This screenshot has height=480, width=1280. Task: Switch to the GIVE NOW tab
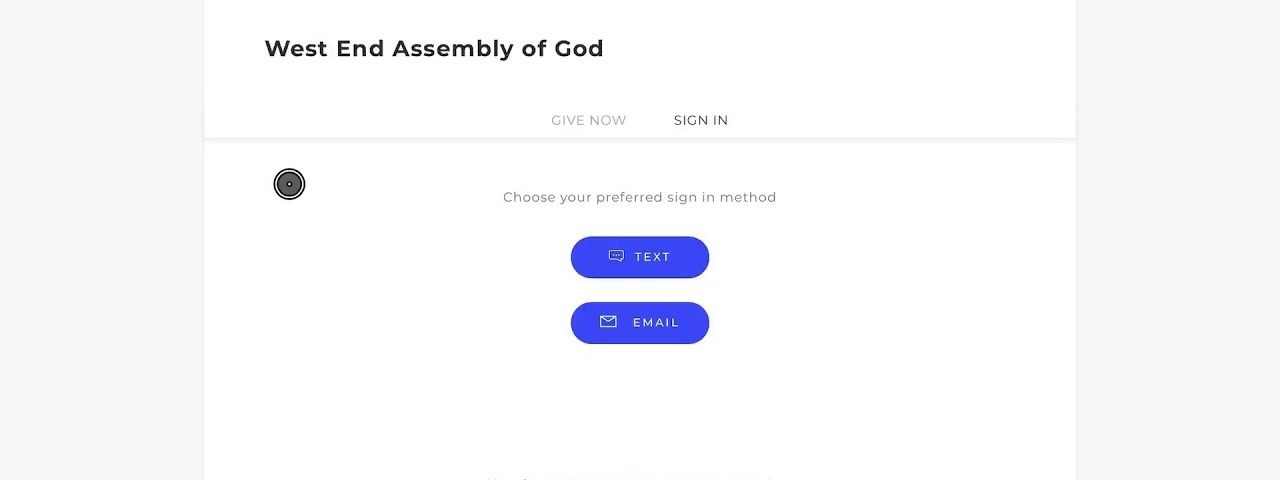pos(588,120)
